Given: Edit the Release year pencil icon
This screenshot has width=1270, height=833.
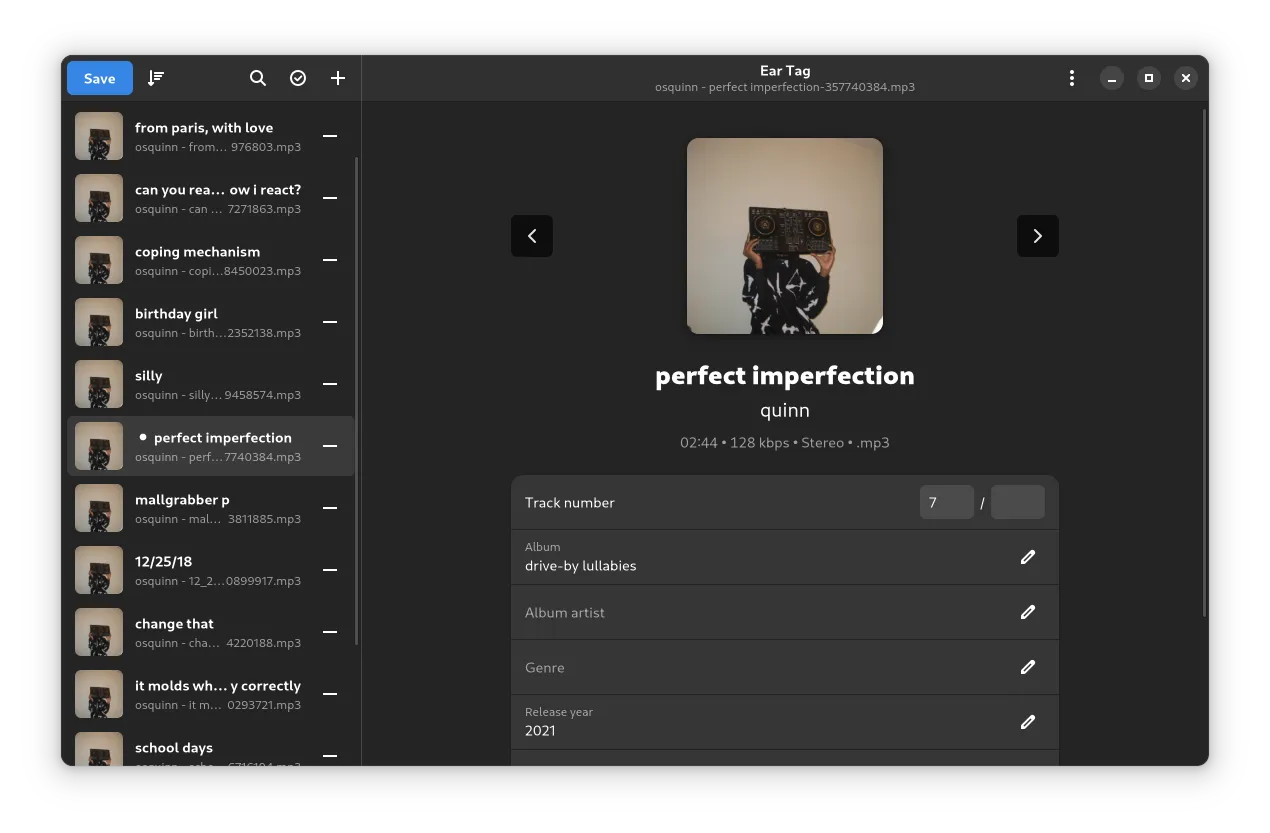Looking at the screenshot, I should (x=1027, y=722).
